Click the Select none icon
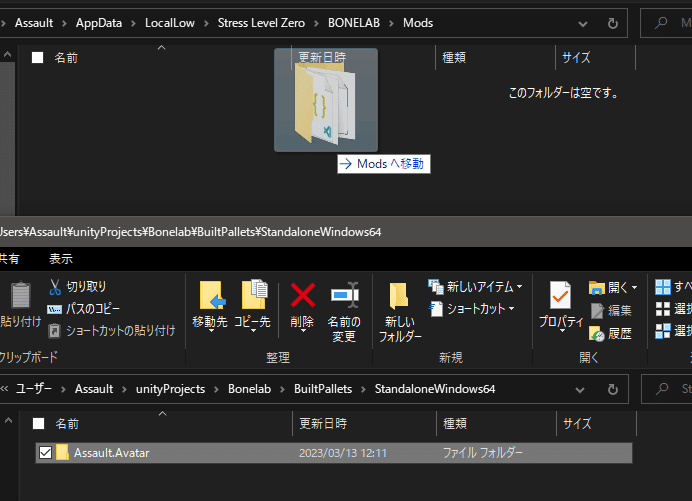 click(662, 309)
